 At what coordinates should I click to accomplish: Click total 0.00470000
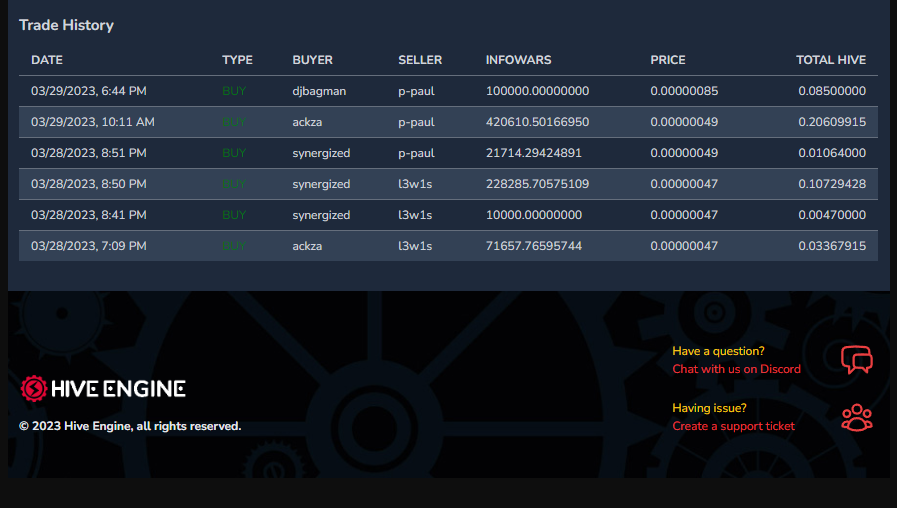[x=832, y=215]
